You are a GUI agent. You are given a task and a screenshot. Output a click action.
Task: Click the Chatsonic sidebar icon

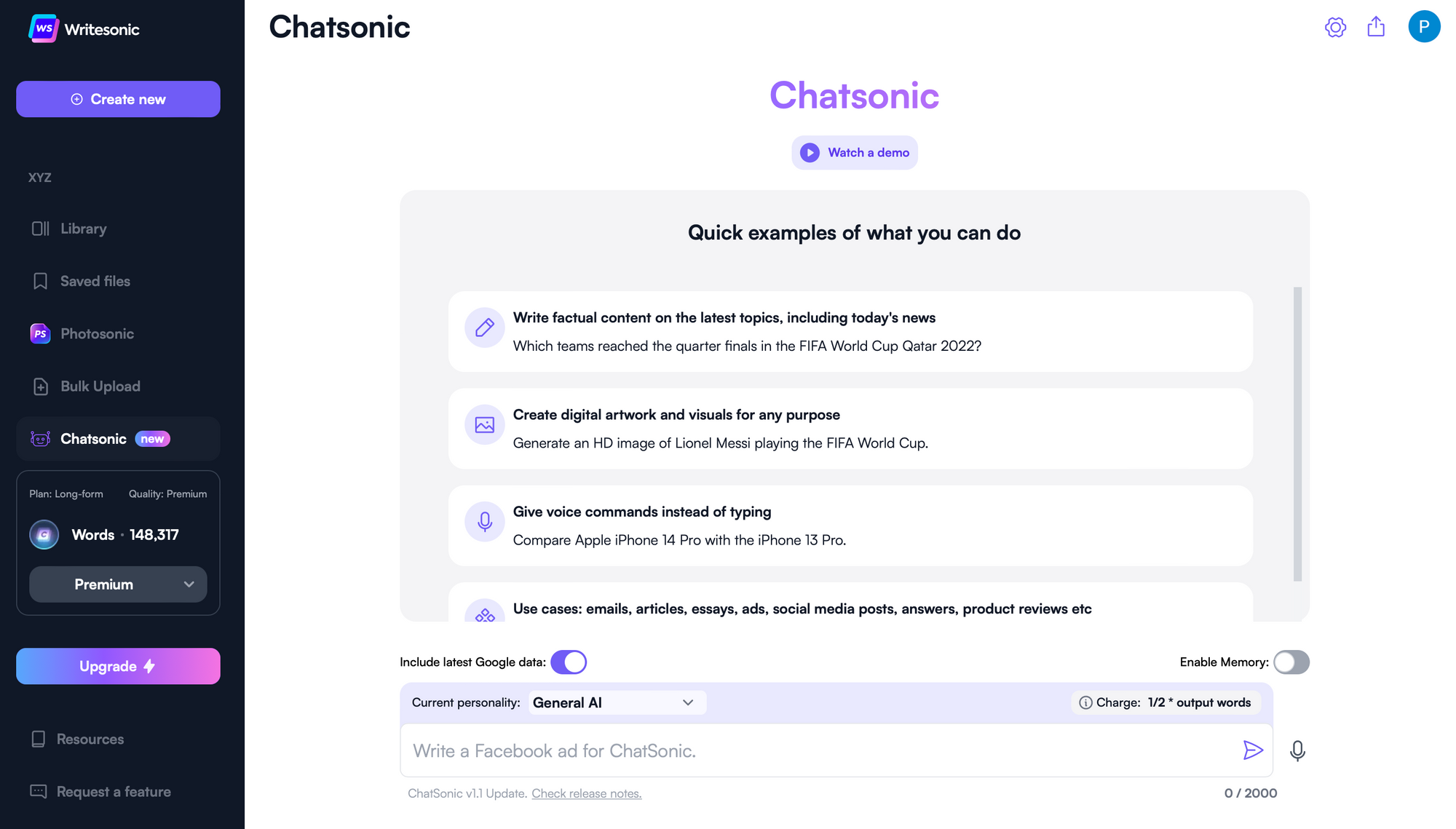[39, 437]
